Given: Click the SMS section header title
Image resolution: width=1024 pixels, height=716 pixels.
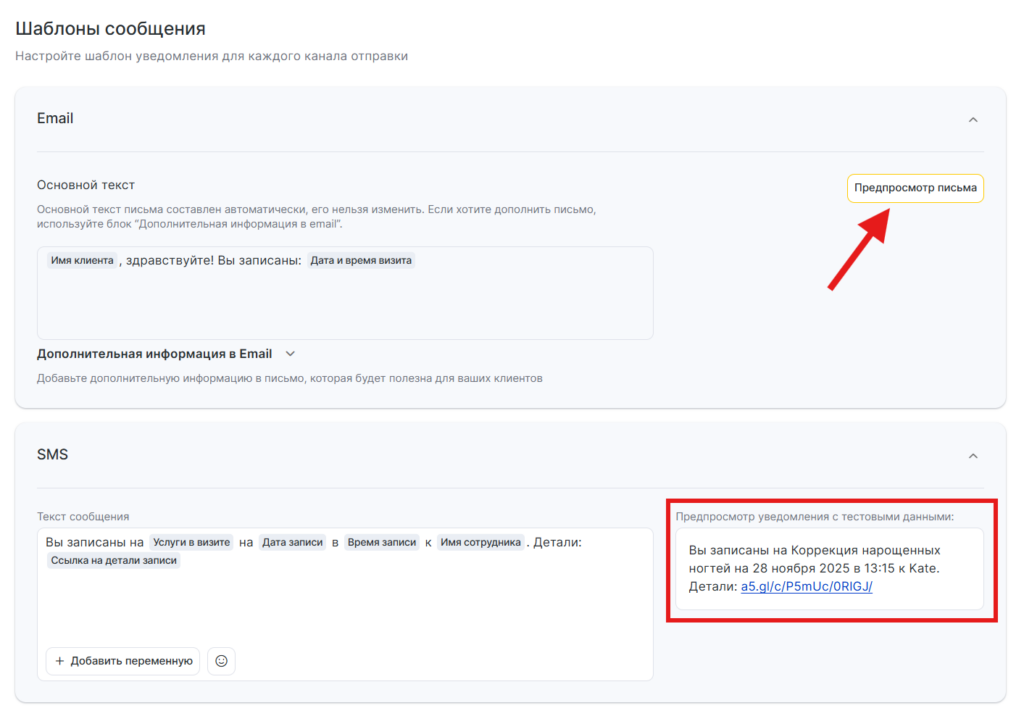Looking at the screenshot, I should point(52,455).
